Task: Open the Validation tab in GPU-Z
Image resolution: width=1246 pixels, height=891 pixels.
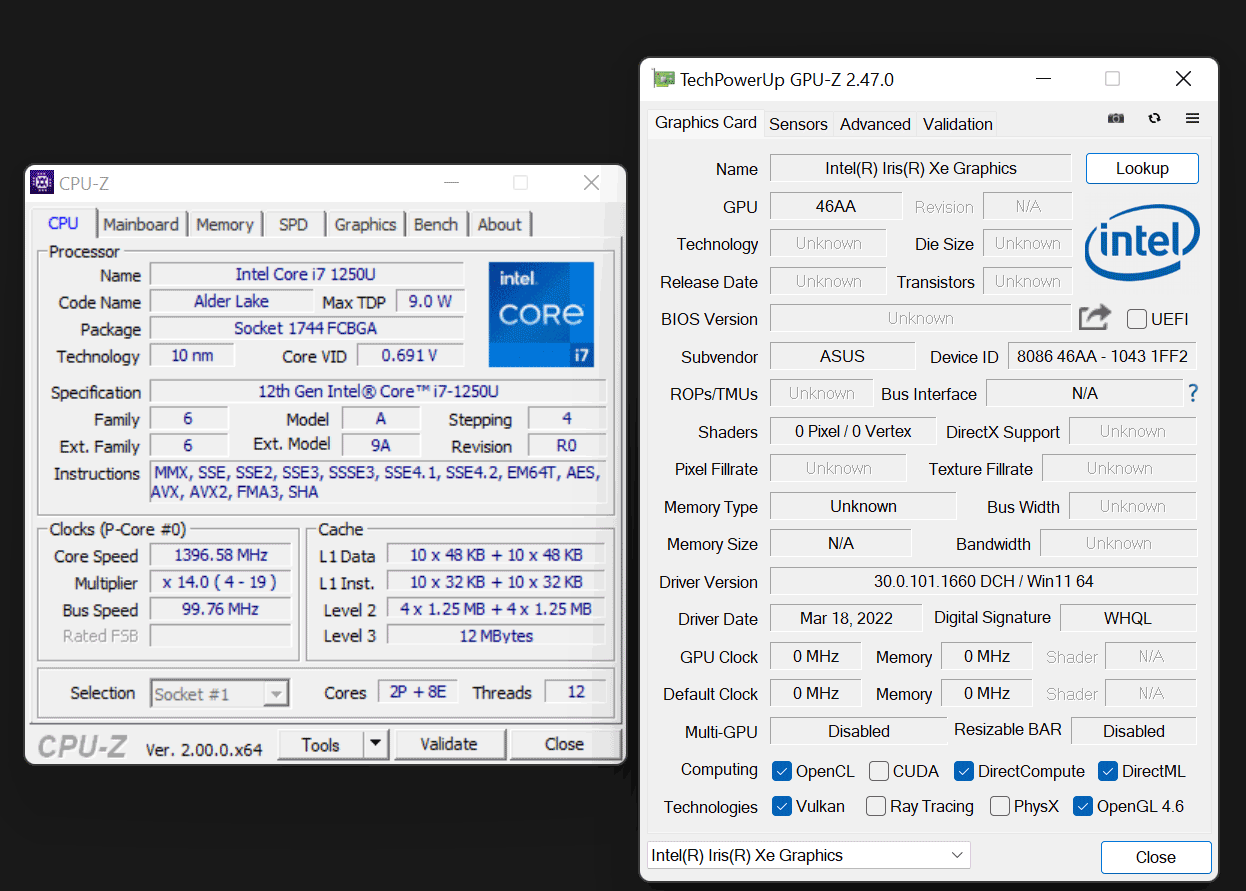Action: (957, 124)
